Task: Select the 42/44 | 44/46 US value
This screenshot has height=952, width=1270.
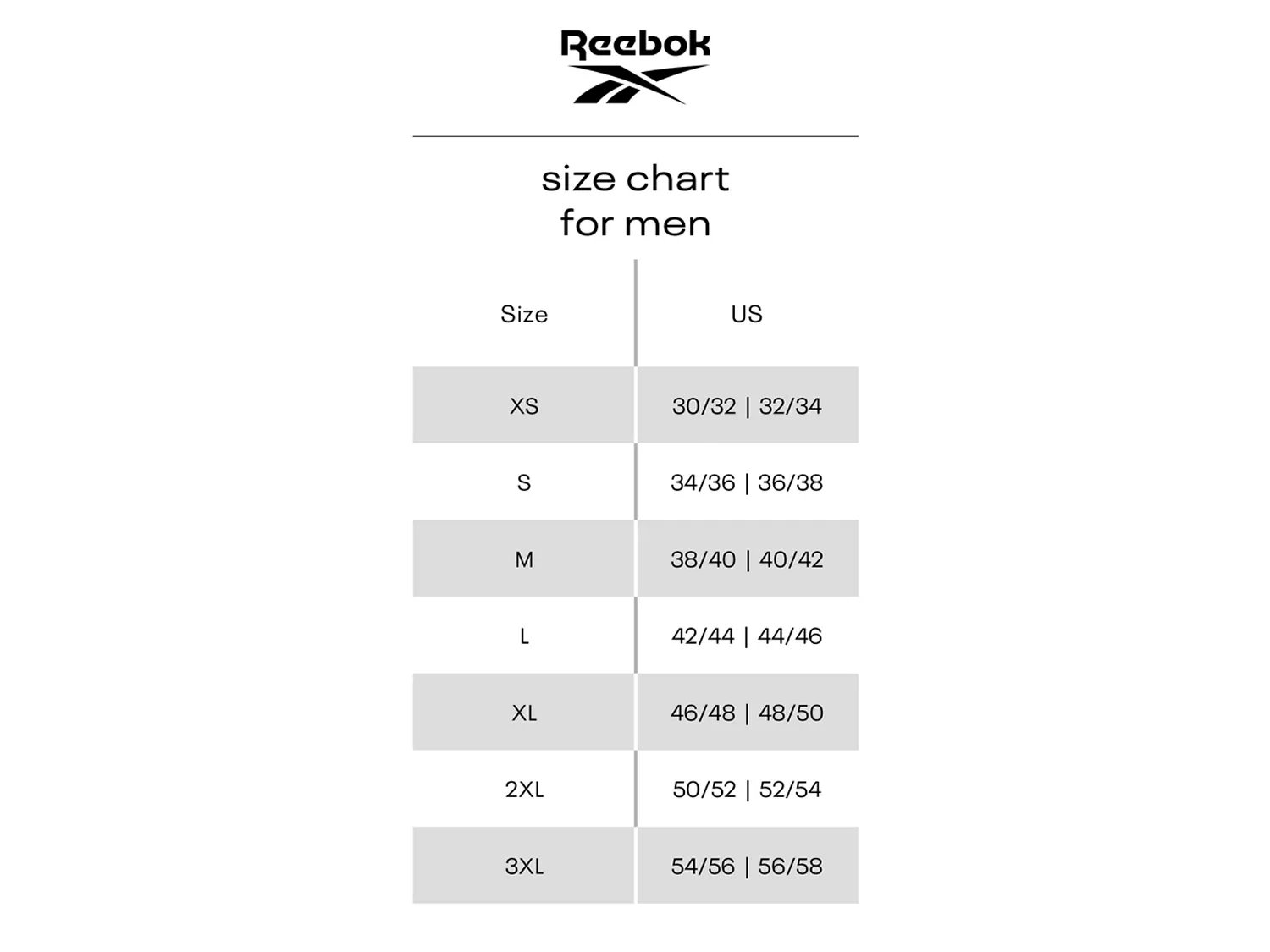Action: coord(747,636)
